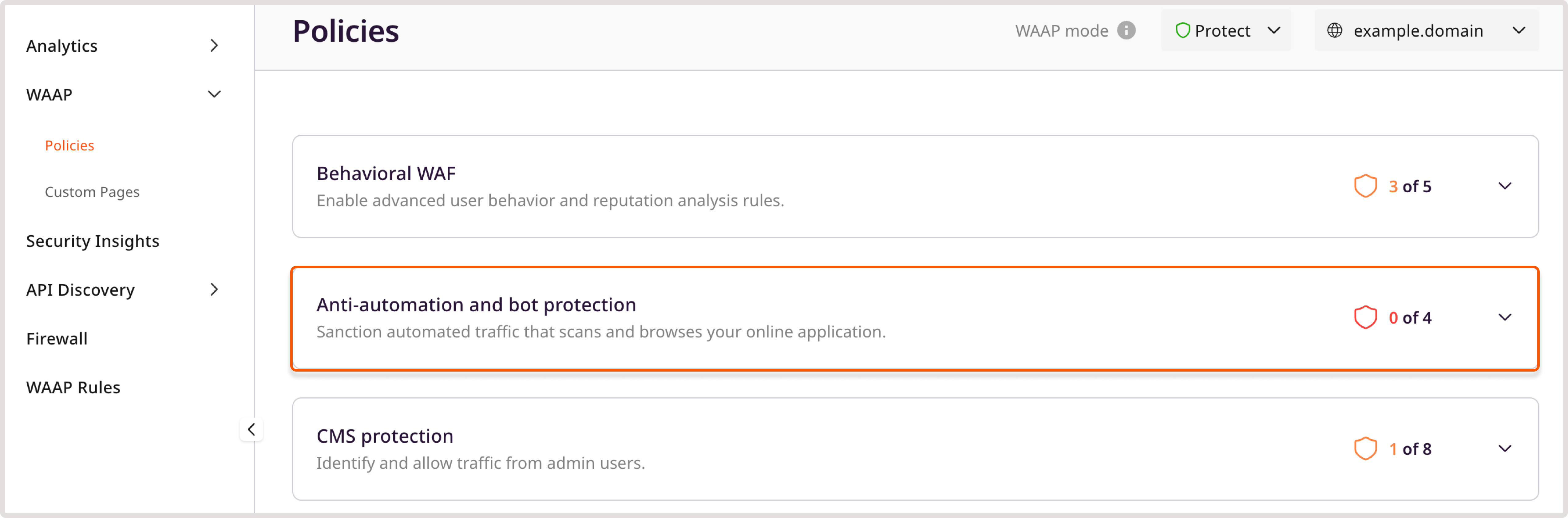Expand the API Discovery sidebar menu
The height and width of the screenshot is (518, 1568).
coord(214,290)
